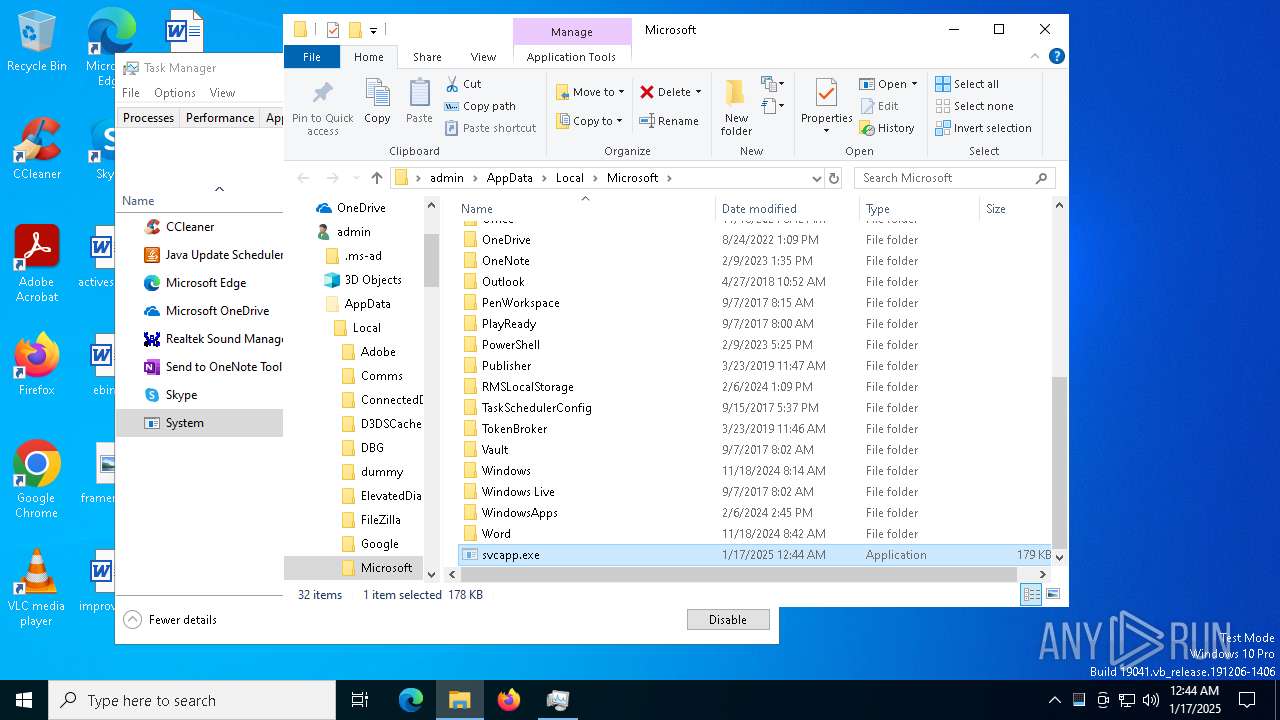Select OneDrive in the navigation pane
Viewport: 1280px width, 720px height.
[361, 208]
